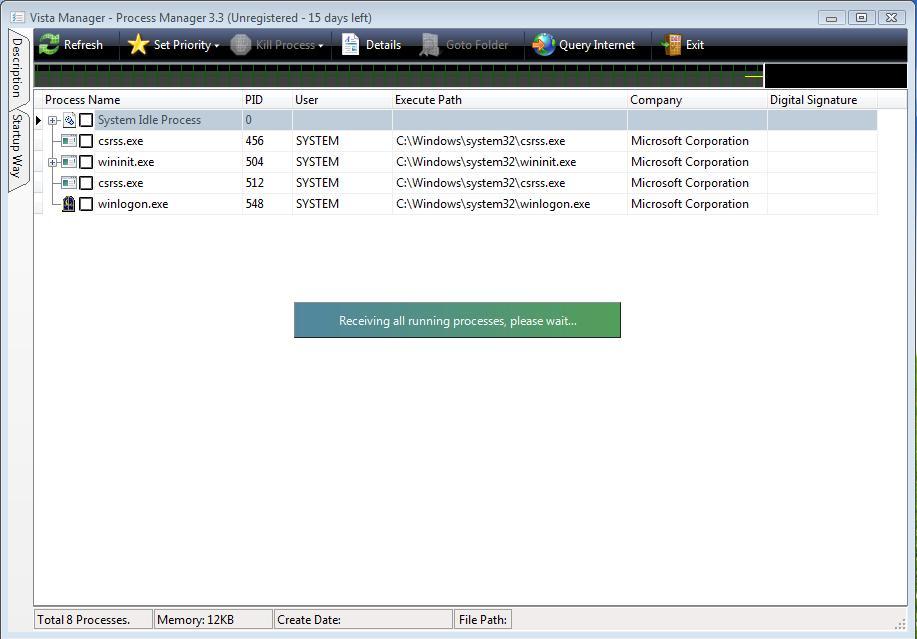Viewport: 917px width, 639px height.
Task: Click the receiving processes progress banner
Action: (x=456, y=319)
